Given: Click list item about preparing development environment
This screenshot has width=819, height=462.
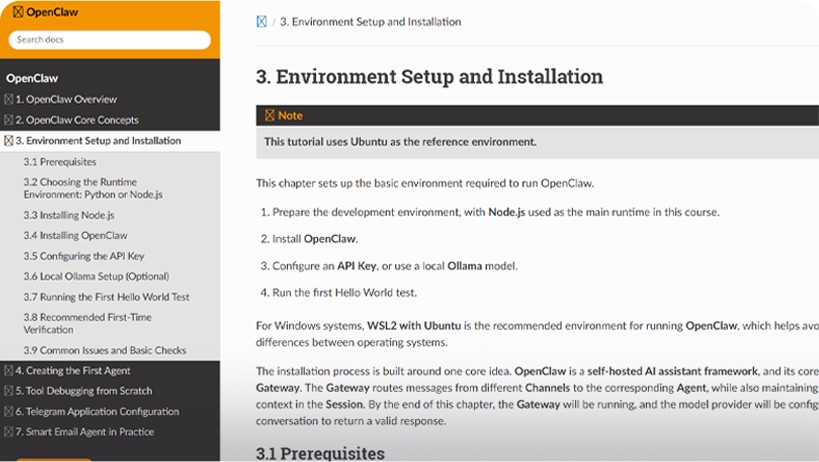Looking at the screenshot, I should point(496,212).
